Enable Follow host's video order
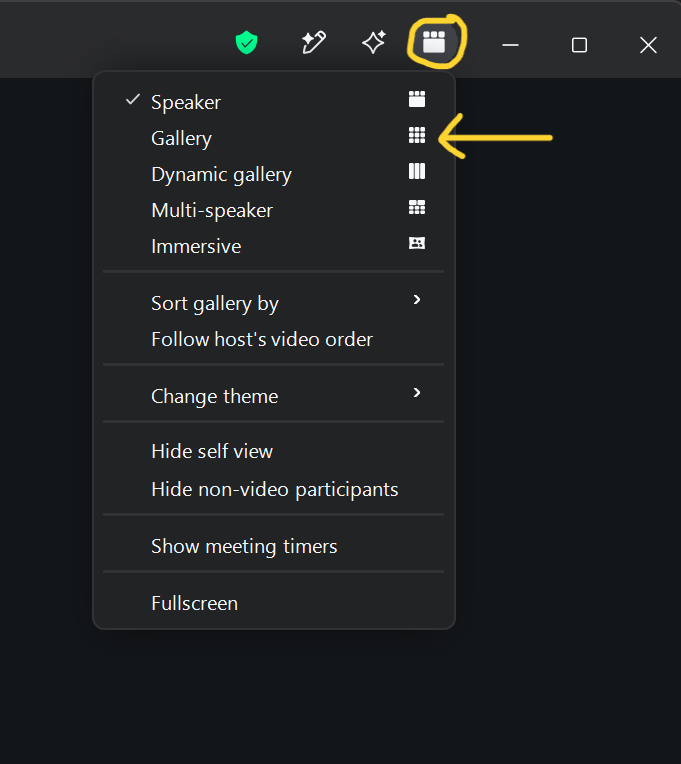Viewport: 681px width, 764px height. point(274,339)
